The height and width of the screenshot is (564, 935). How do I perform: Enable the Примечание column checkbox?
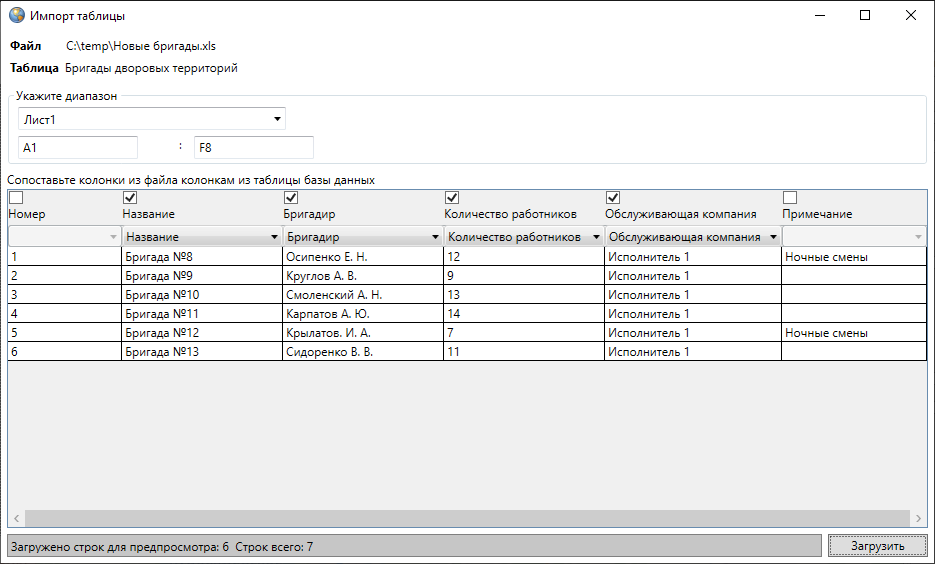pos(790,198)
